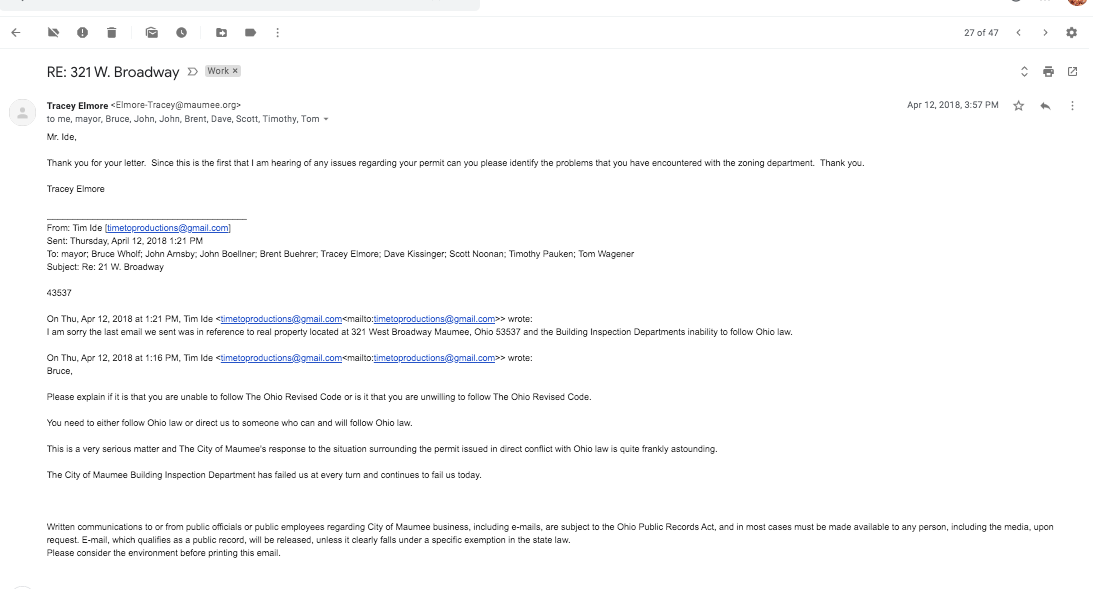Go back to the inbox with the arrow
The height and width of the screenshot is (589, 1093).
click(x=16, y=33)
